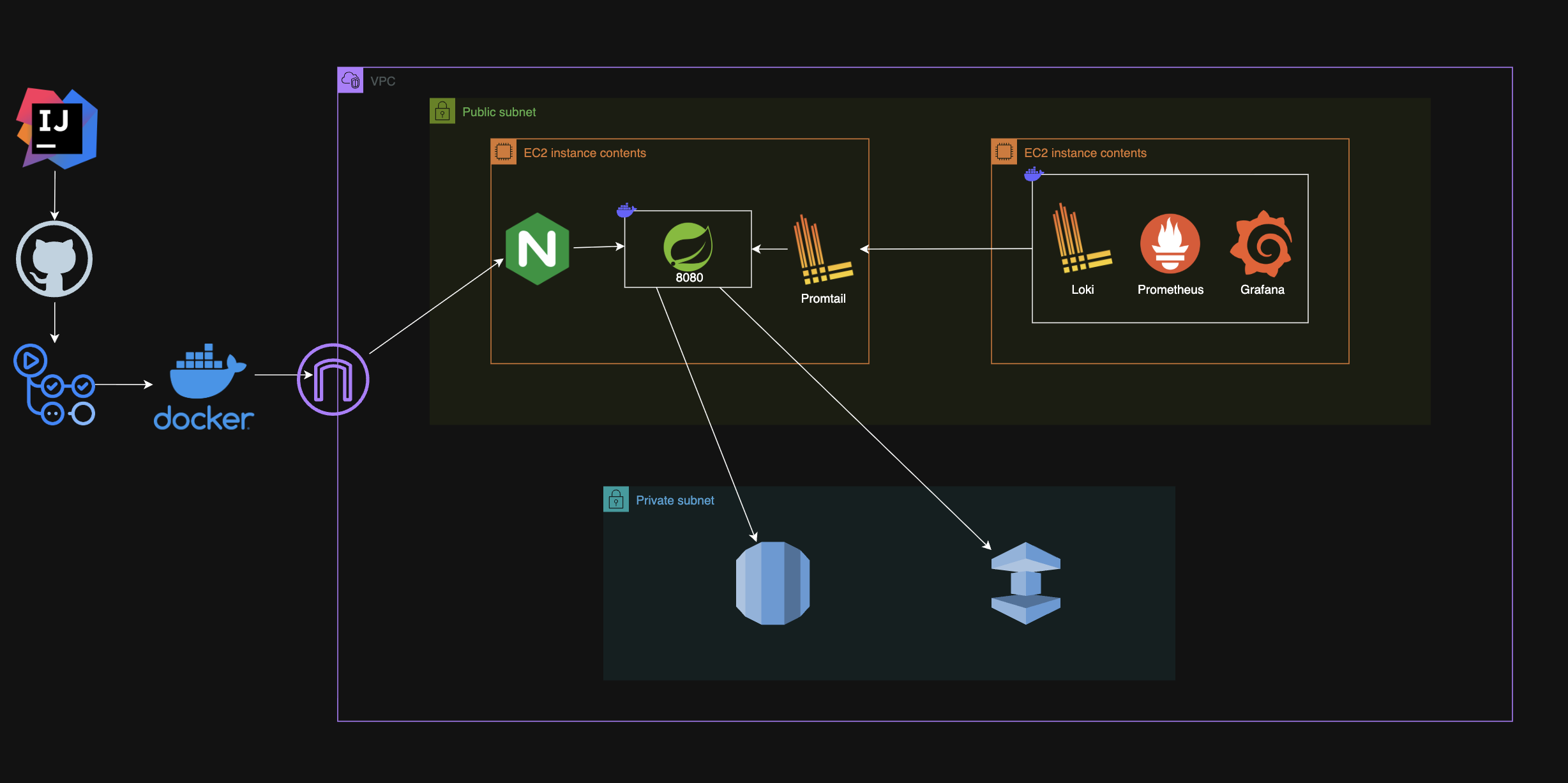This screenshot has width=1568, height=783.
Task: Select the RDS database cylinder icon
Action: 773,583
